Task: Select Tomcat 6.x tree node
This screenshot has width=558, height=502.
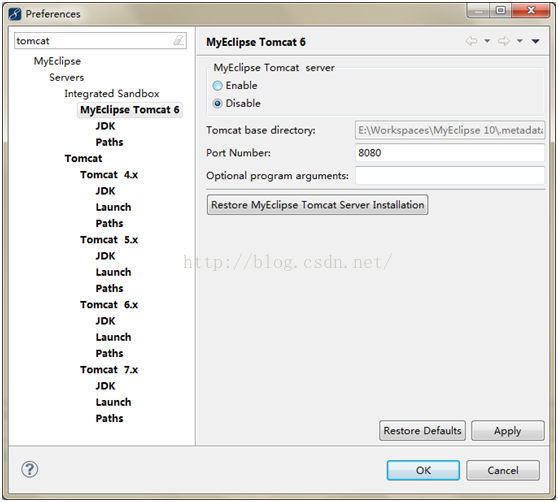Action: point(109,305)
